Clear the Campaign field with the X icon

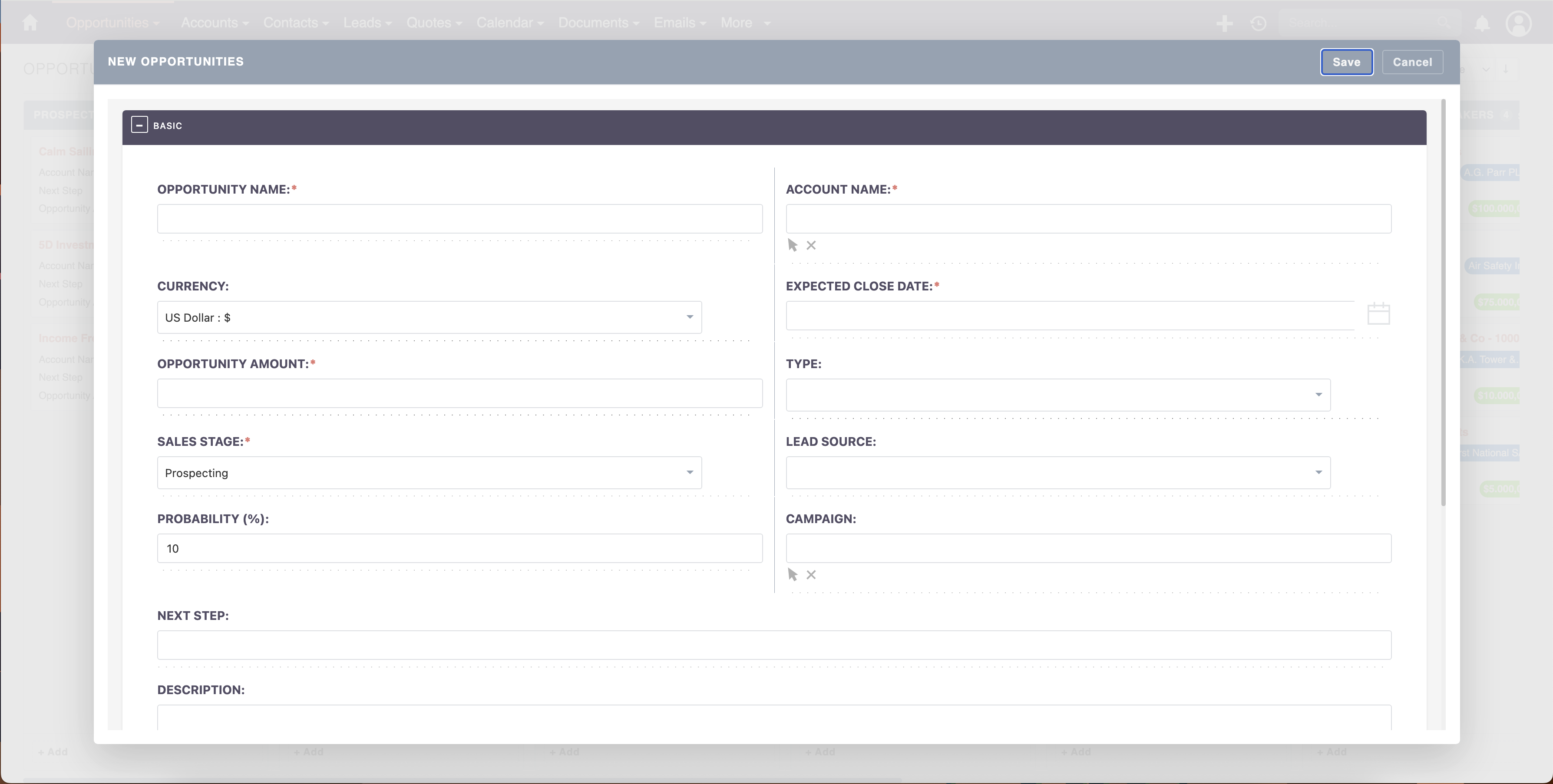point(812,575)
